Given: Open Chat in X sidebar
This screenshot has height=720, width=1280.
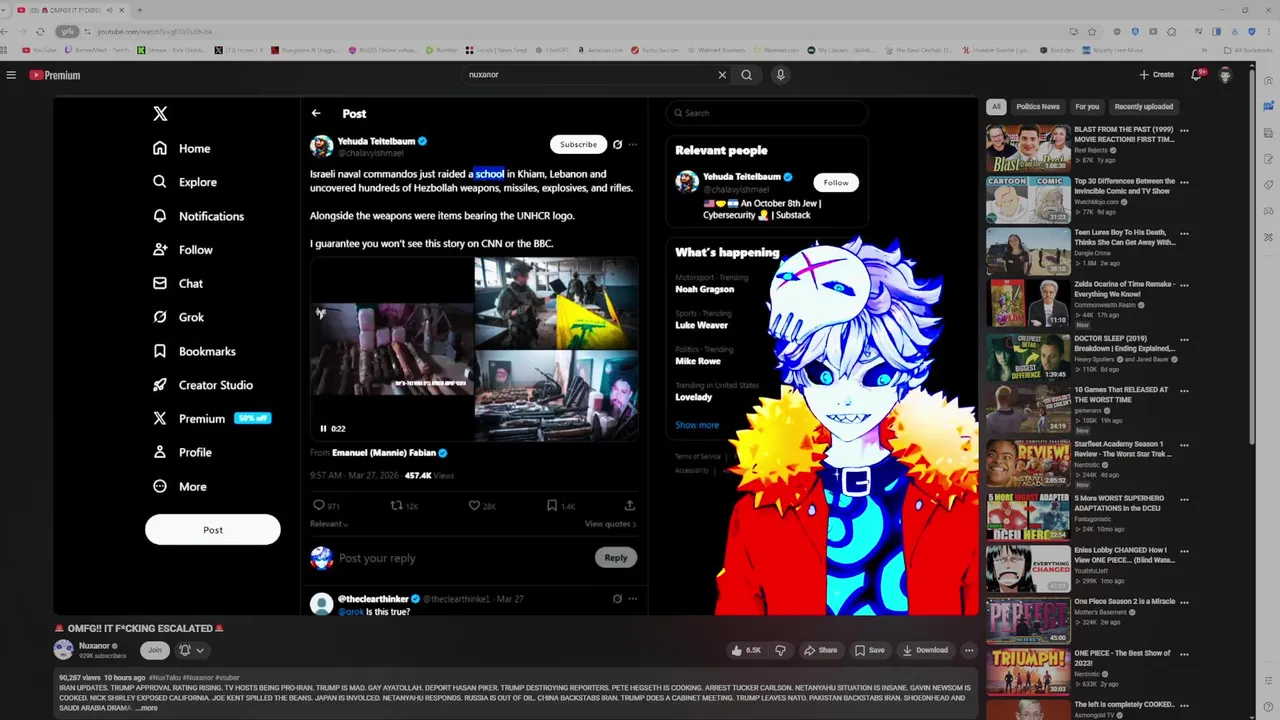Looking at the screenshot, I should pos(177,284).
